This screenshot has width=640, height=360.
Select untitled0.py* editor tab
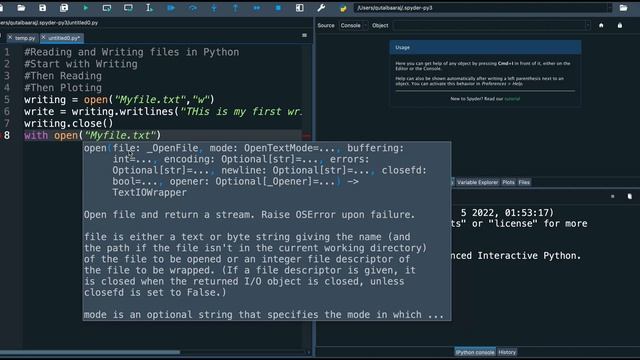click(x=64, y=38)
